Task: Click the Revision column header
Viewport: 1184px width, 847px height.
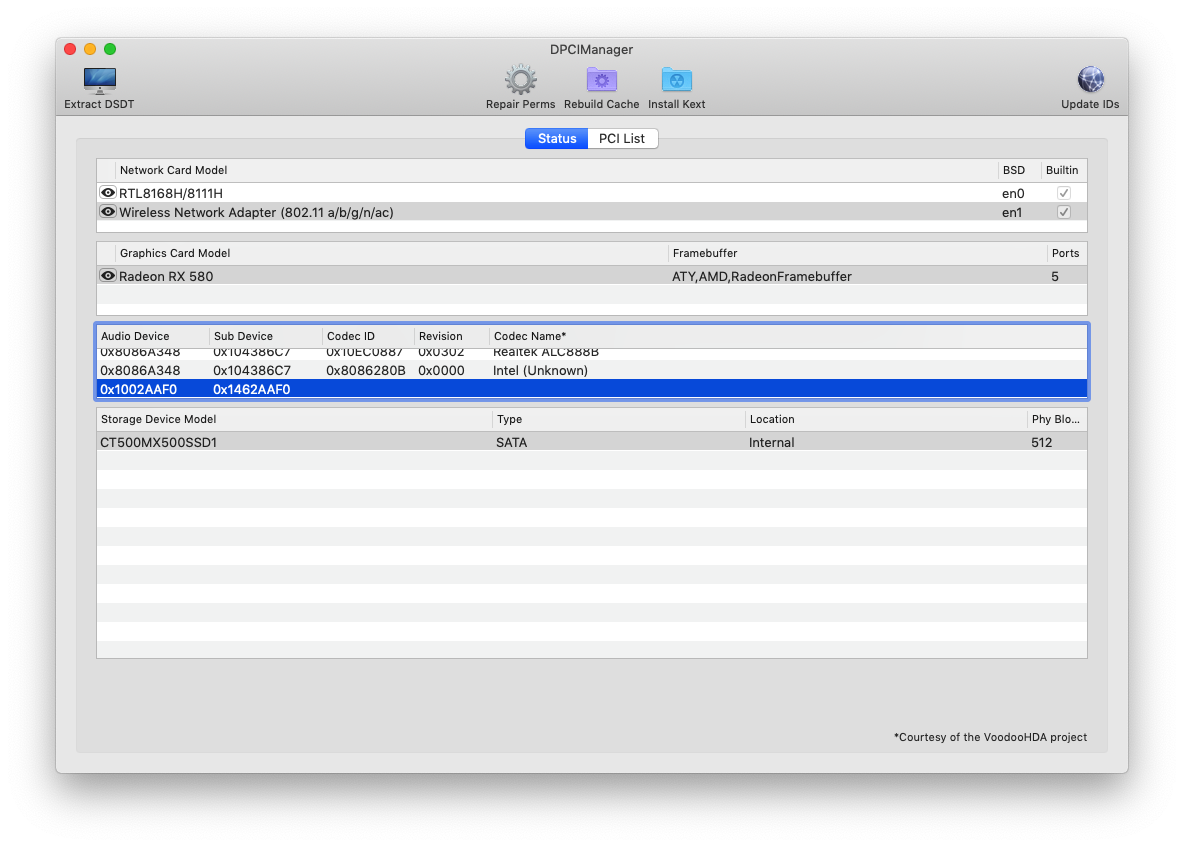Action: pyautogui.click(x=452, y=336)
